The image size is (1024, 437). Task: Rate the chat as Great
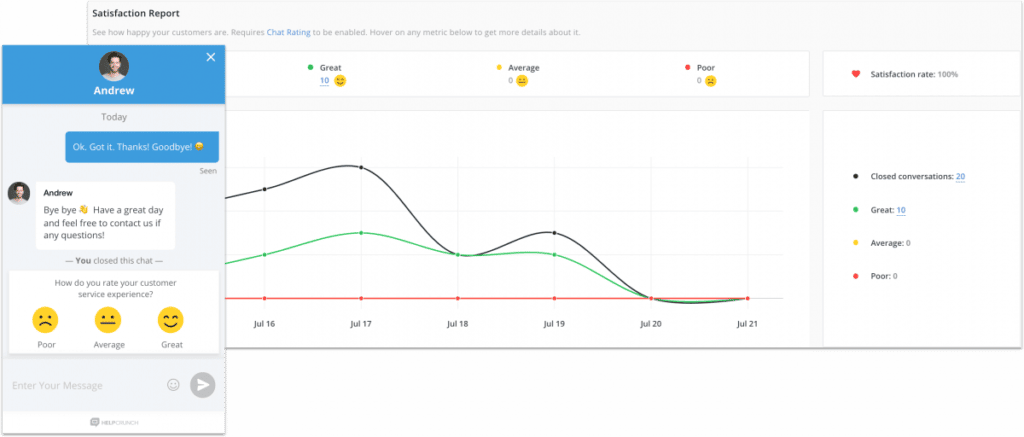(172, 321)
